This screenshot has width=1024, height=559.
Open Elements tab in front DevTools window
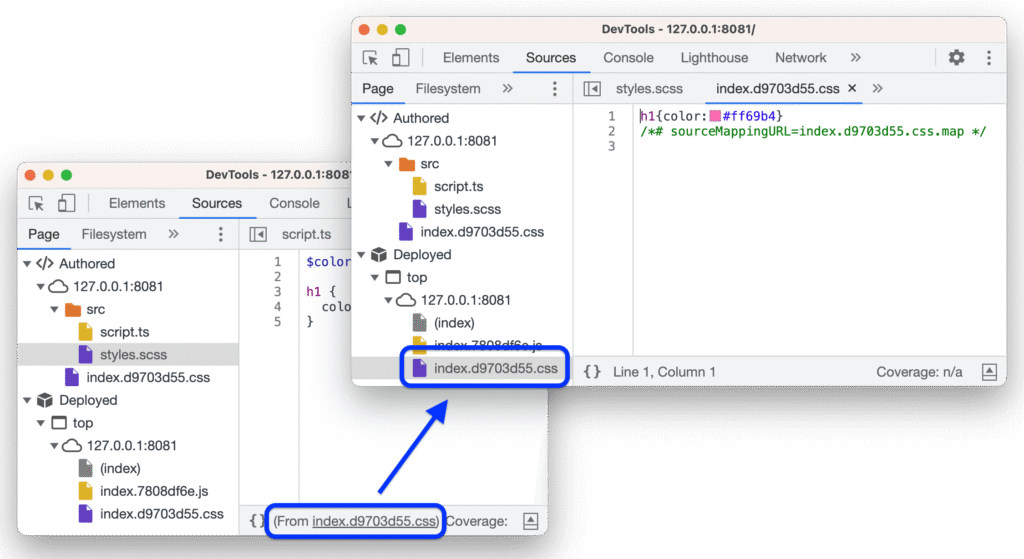(471, 57)
